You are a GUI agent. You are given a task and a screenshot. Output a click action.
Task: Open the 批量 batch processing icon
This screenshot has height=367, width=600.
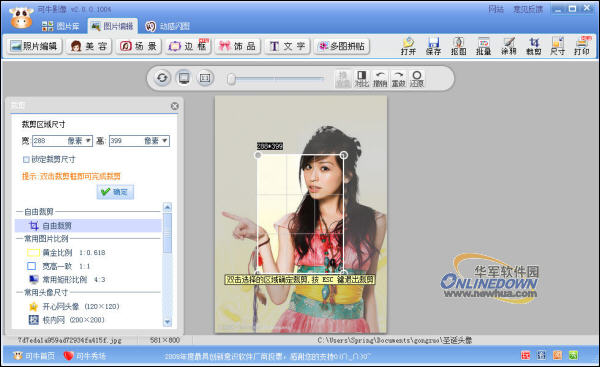[x=483, y=46]
